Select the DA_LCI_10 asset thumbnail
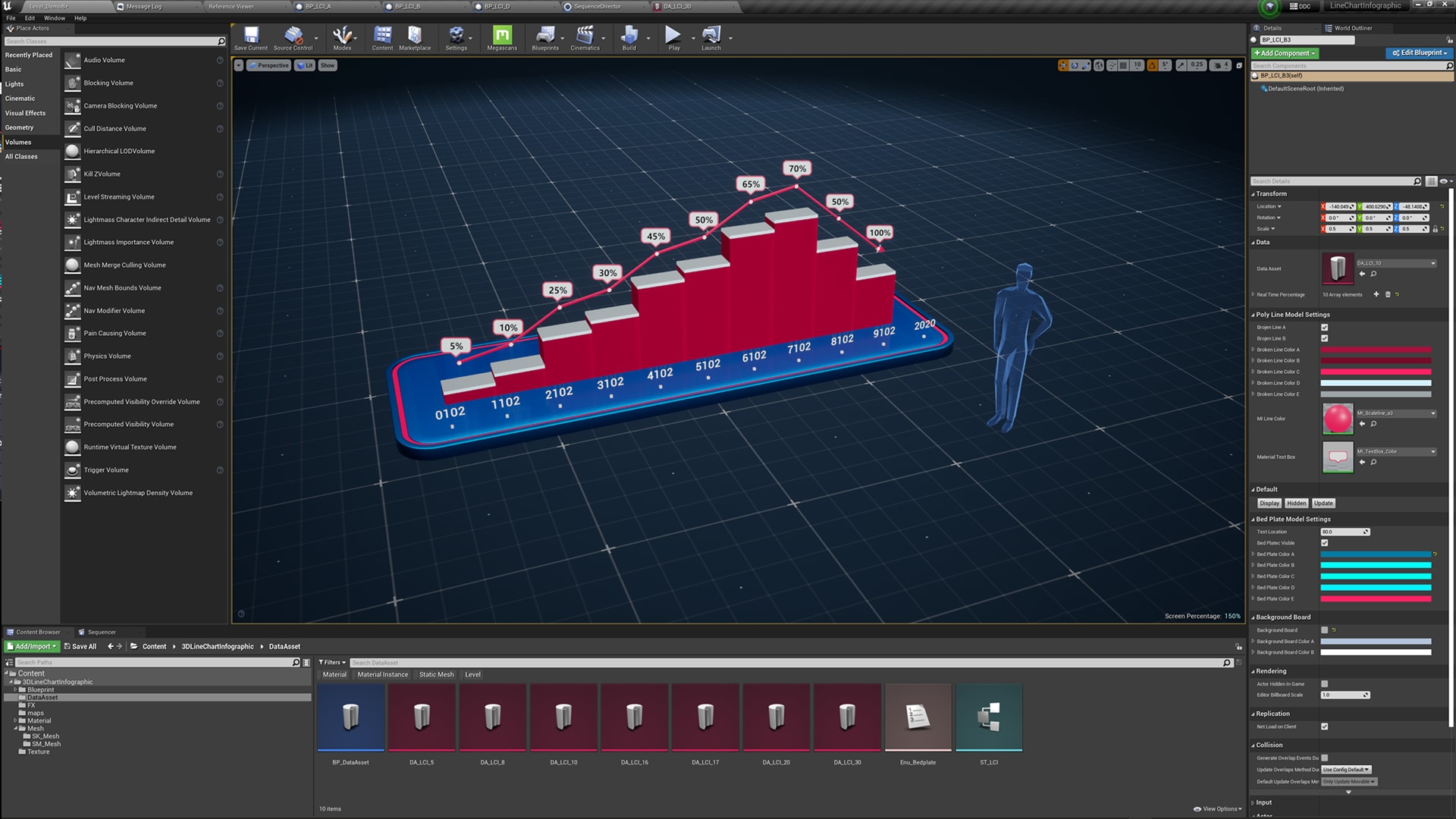 [x=563, y=716]
